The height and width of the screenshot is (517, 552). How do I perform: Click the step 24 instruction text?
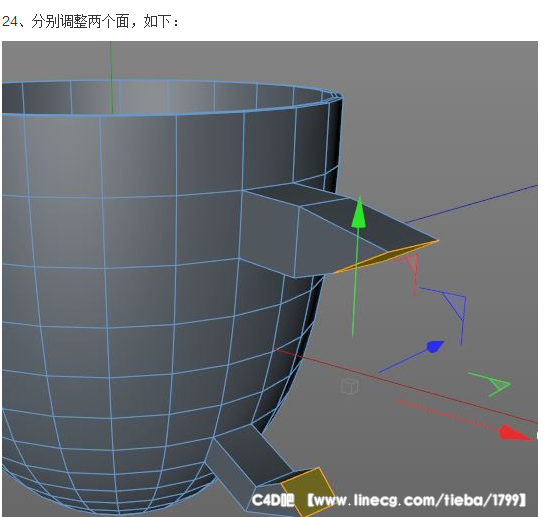click(x=90, y=22)
